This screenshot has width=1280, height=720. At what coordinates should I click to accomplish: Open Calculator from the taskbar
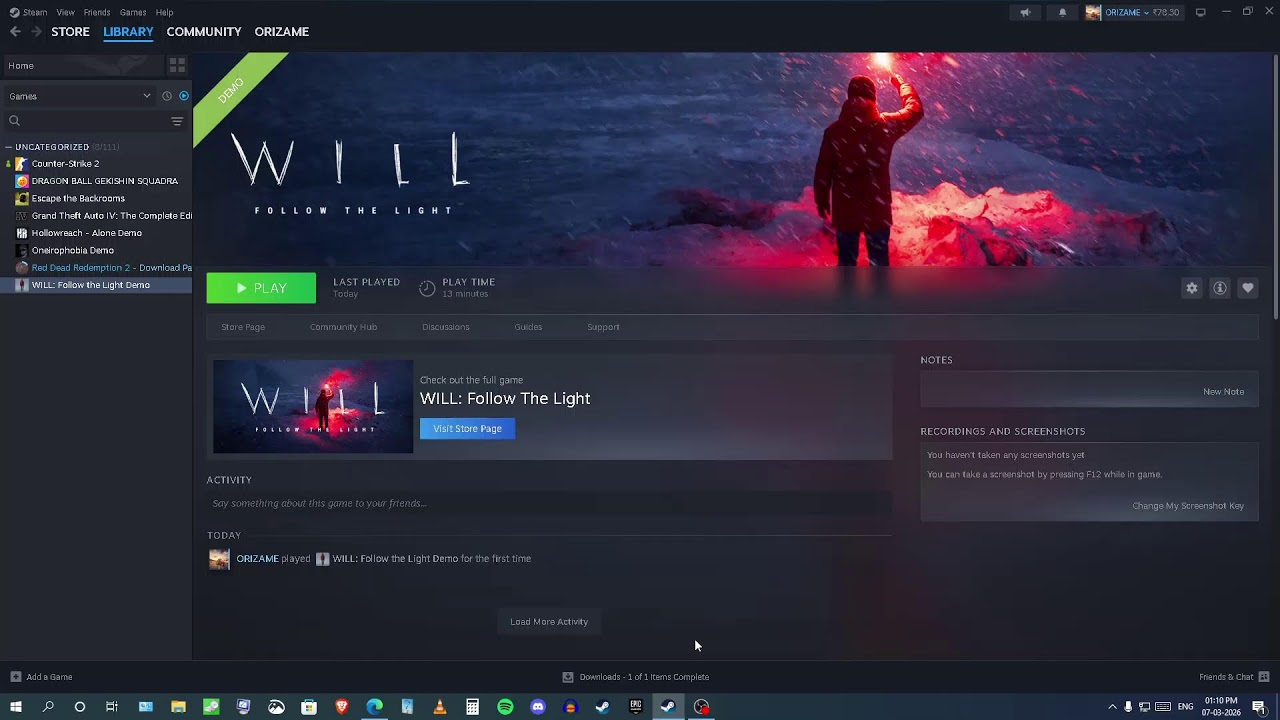(x=472, y=707)
